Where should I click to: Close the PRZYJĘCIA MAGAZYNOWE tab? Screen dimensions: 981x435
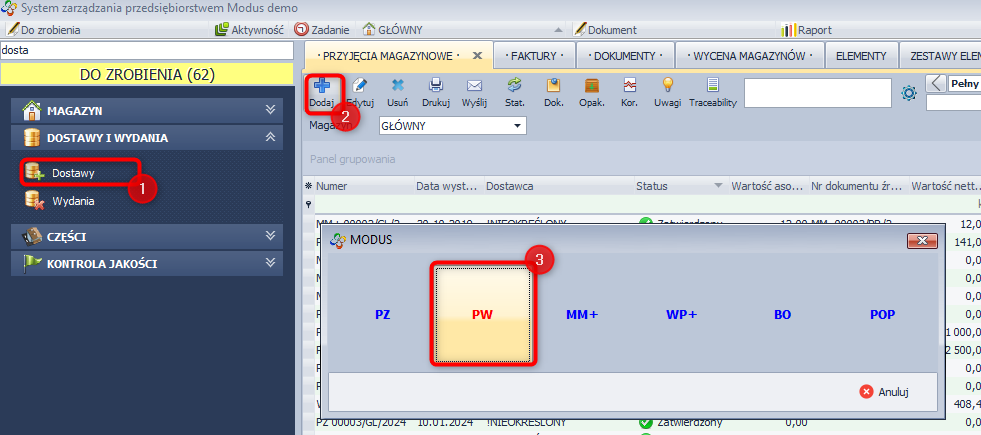(477, 56)
